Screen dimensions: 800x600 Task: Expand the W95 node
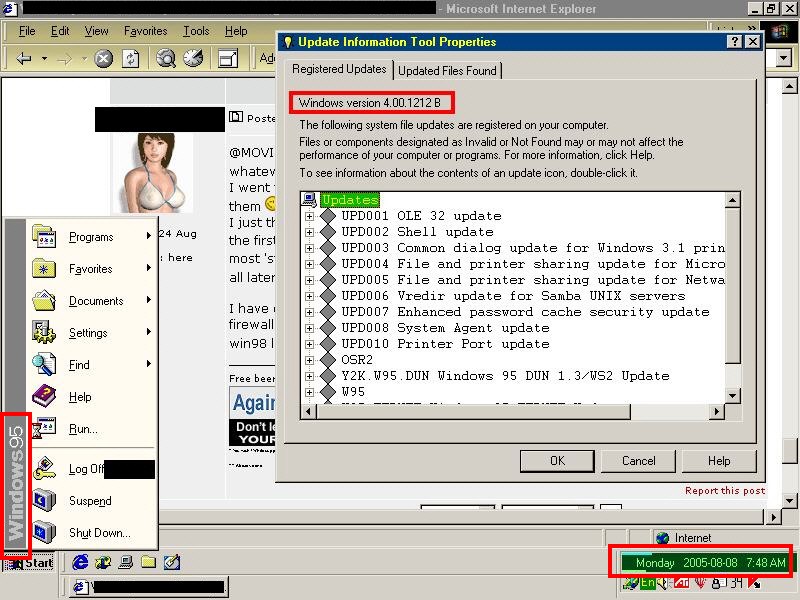pyautogui.click(x=309, y=392)
